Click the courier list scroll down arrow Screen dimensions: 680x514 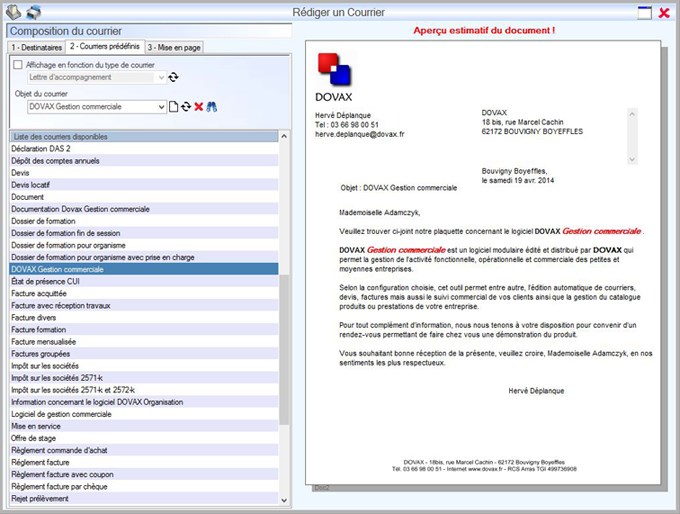[x=284, y=500]
